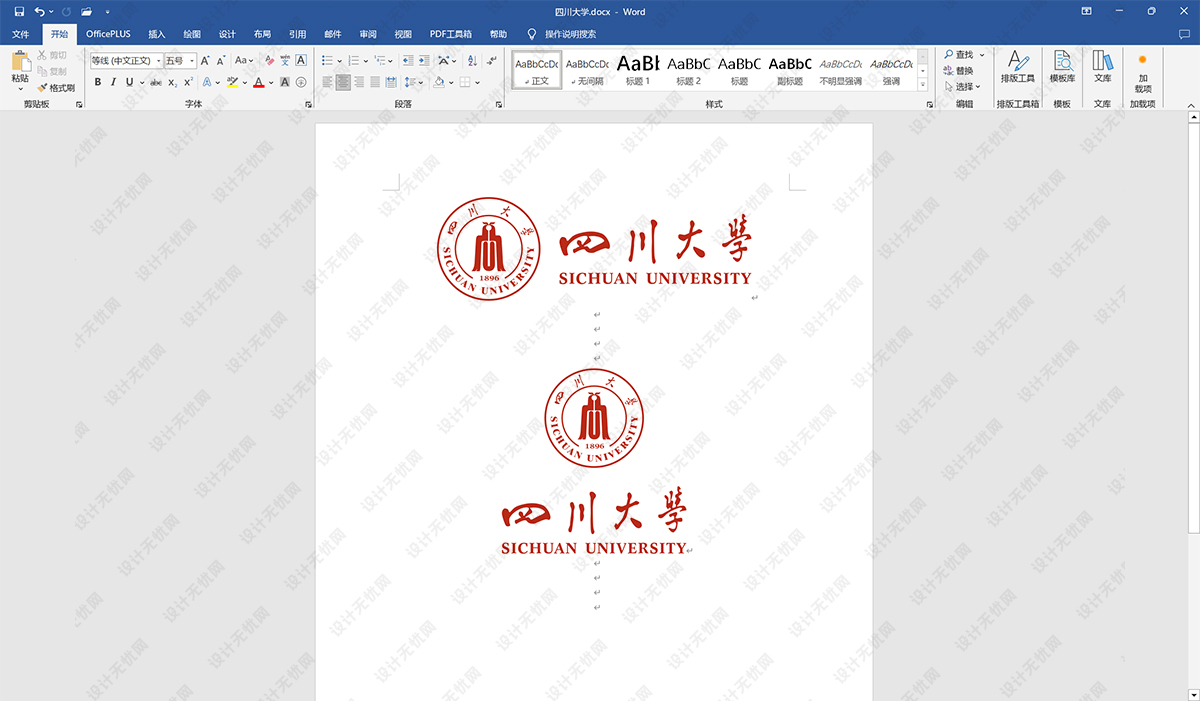Increase the font size

click(x=205, y=61)
